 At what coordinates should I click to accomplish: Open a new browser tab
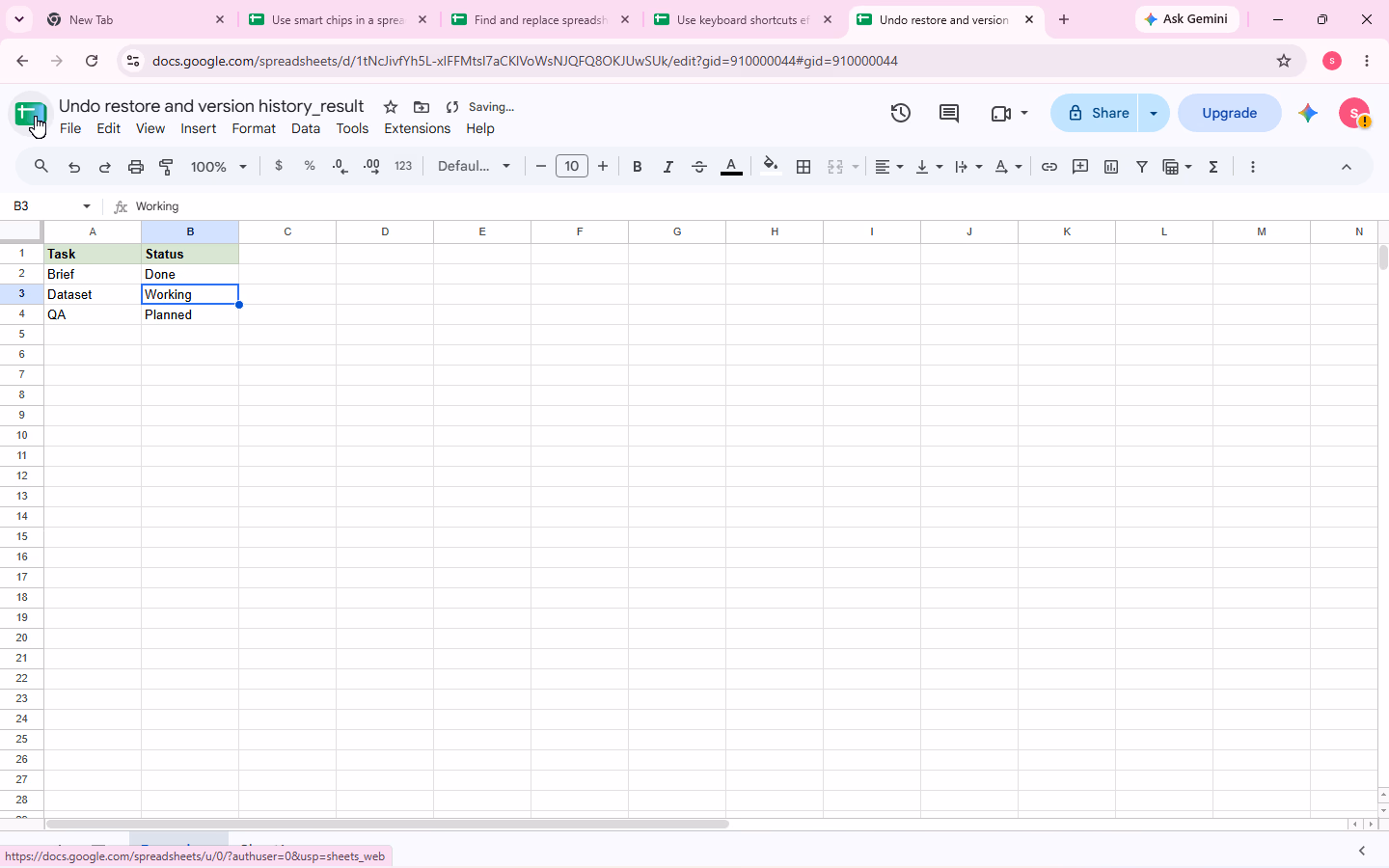[1064, 19]
